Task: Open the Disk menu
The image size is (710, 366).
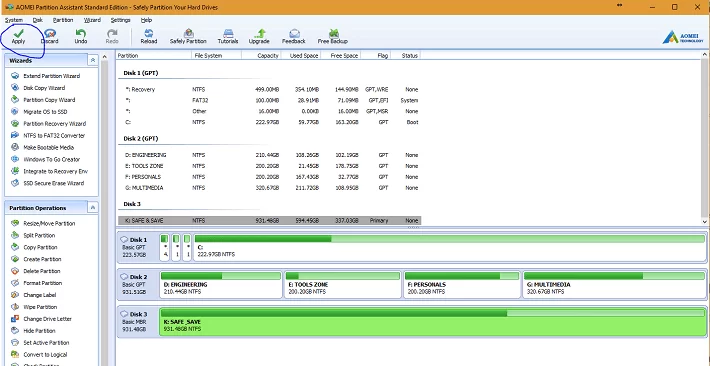Action: [38, 20]
